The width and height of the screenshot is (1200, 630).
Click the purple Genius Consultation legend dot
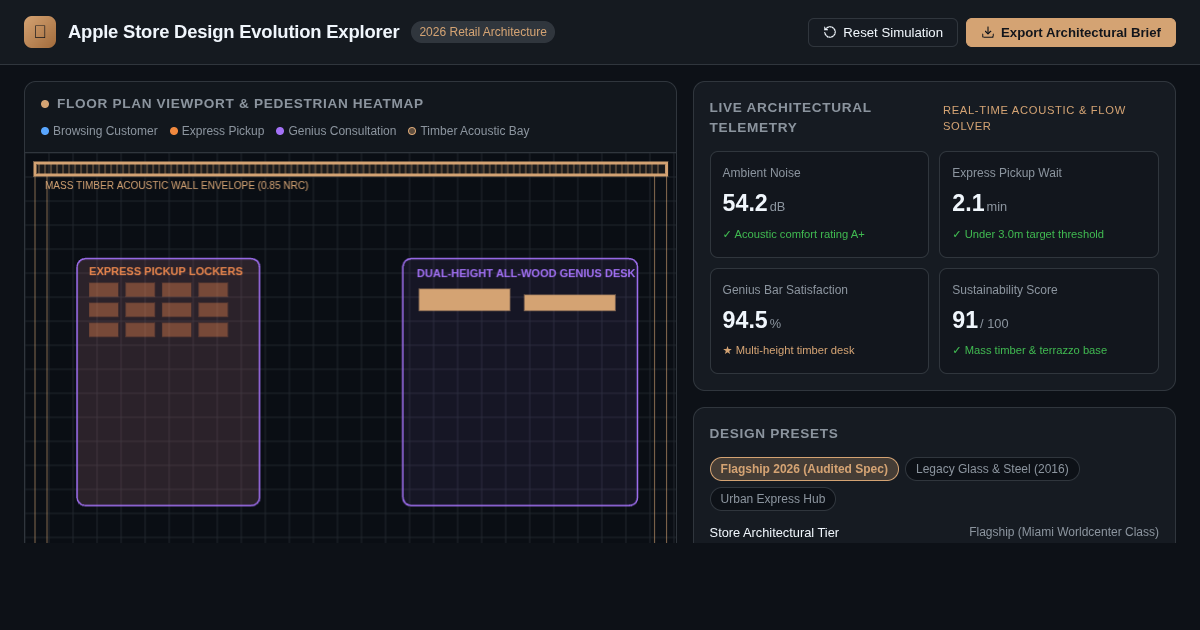[280, 131]
